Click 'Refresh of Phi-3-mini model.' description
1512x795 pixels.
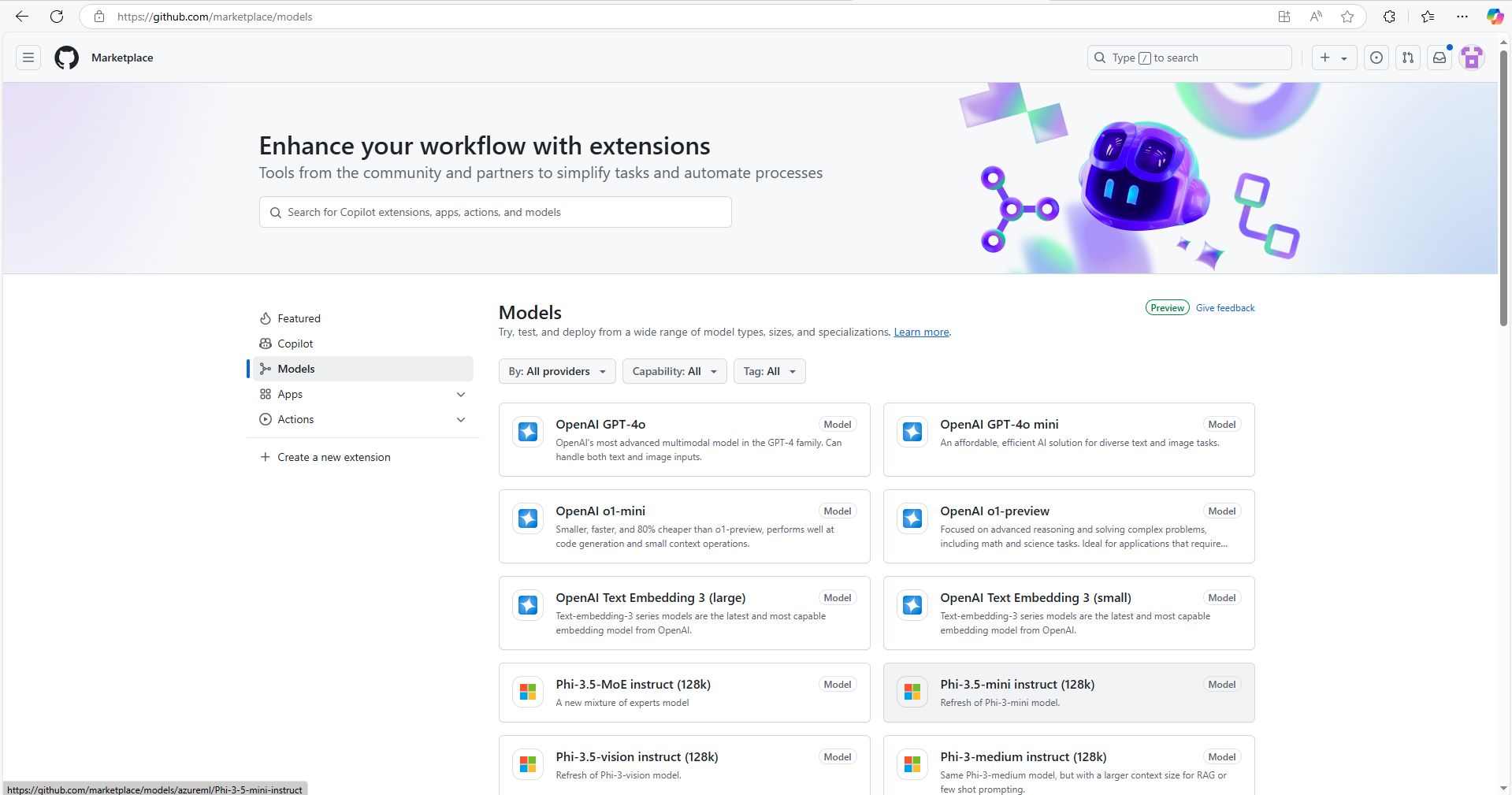(1000, 703)
